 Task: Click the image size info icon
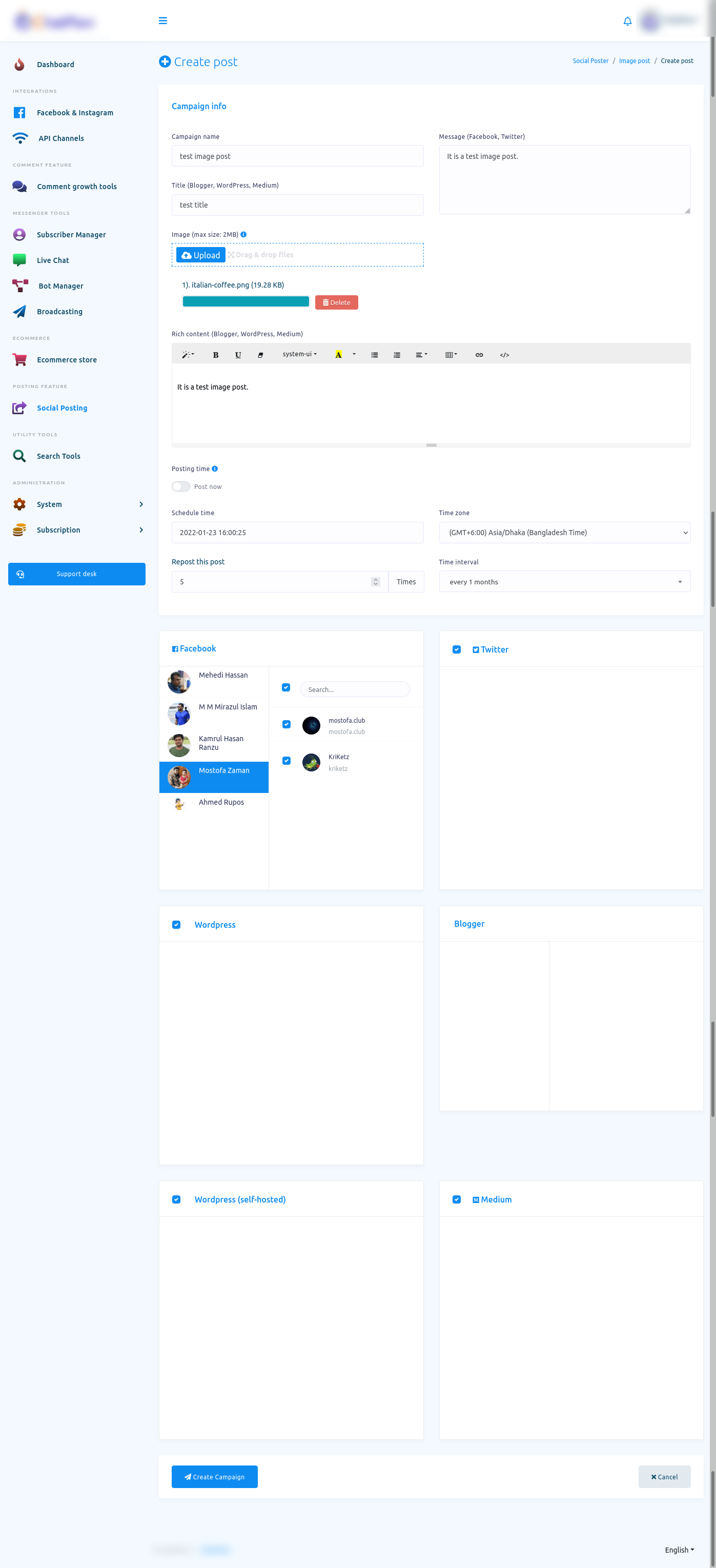click(243, 234)
